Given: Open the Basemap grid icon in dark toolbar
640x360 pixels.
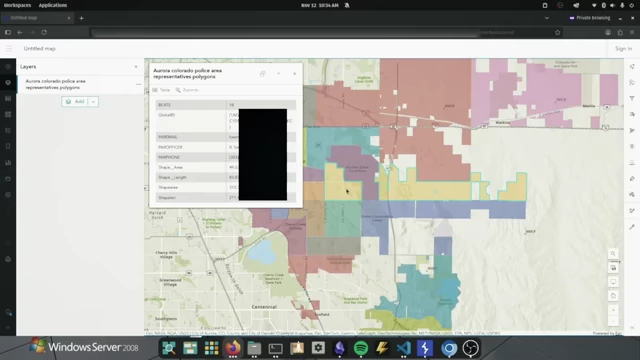Looking at the screenshot, I should [x=8, y=114].
